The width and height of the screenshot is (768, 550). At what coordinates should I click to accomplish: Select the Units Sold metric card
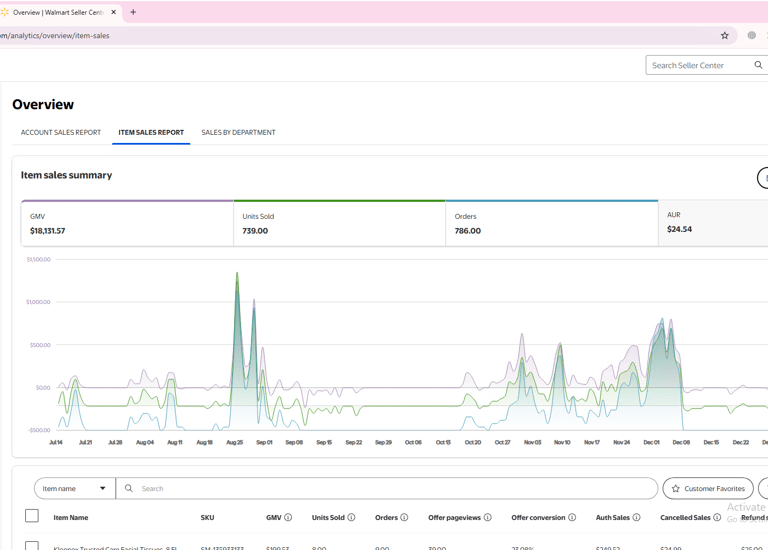[339, 223]
